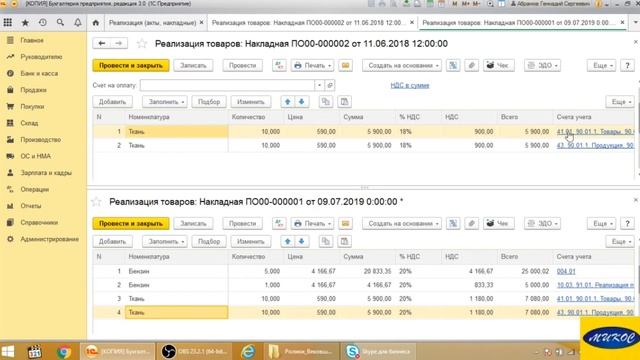Move row down in upper table

click(302, 102)
